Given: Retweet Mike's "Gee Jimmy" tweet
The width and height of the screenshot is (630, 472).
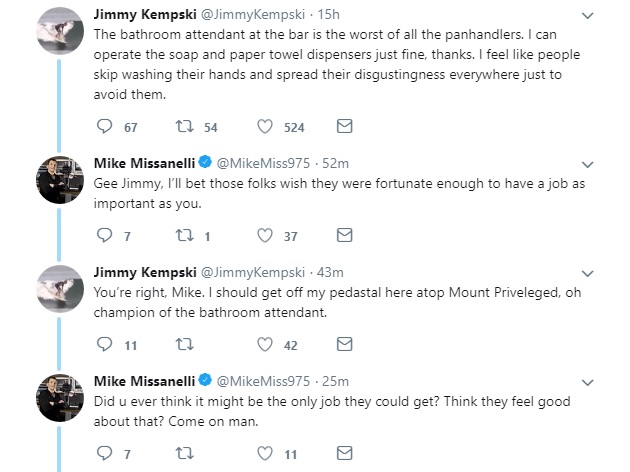Looking at the screenshot, I should [x=184, y=236].
